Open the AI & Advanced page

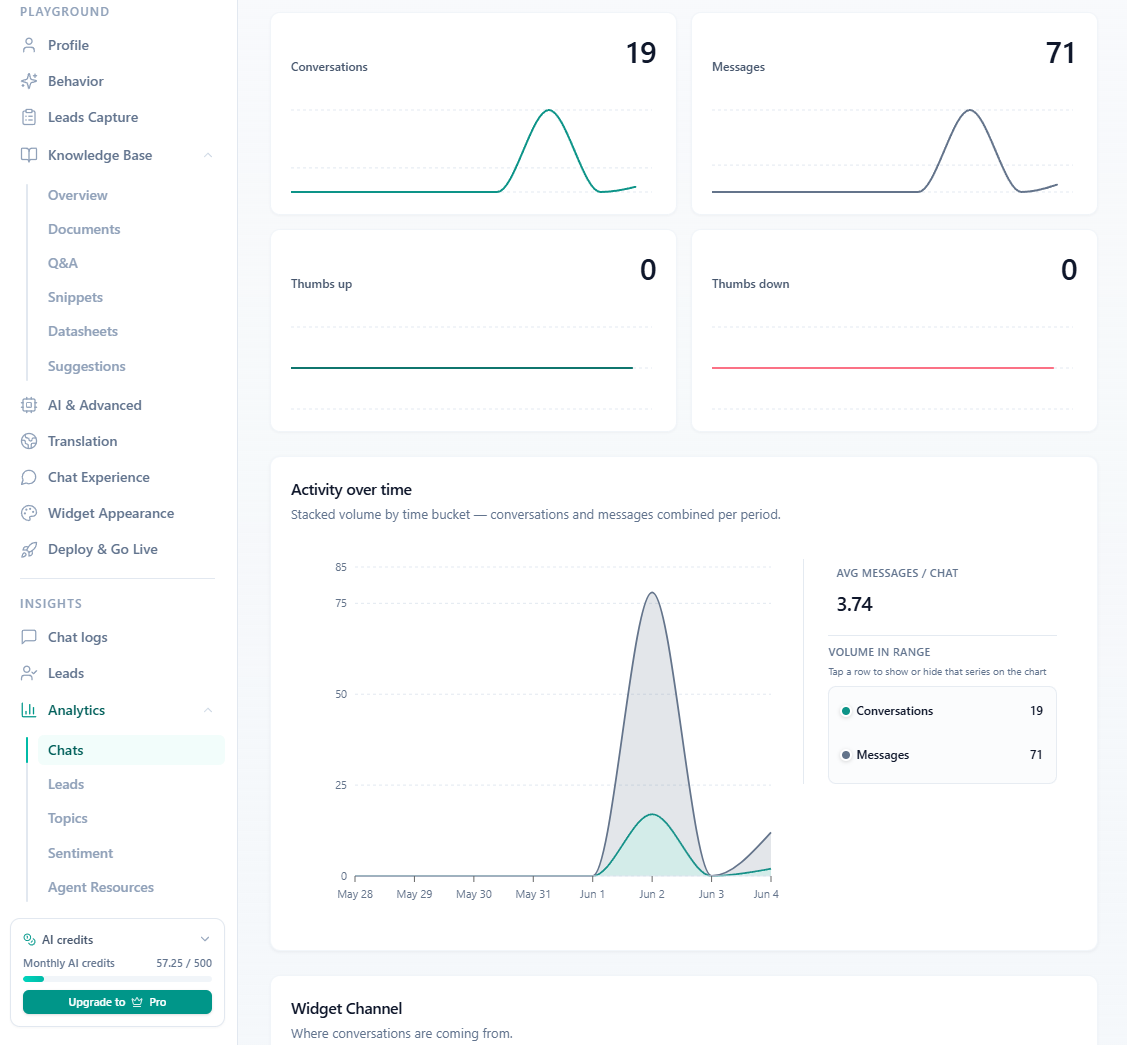pyautogui.click(x=95, y=405)
